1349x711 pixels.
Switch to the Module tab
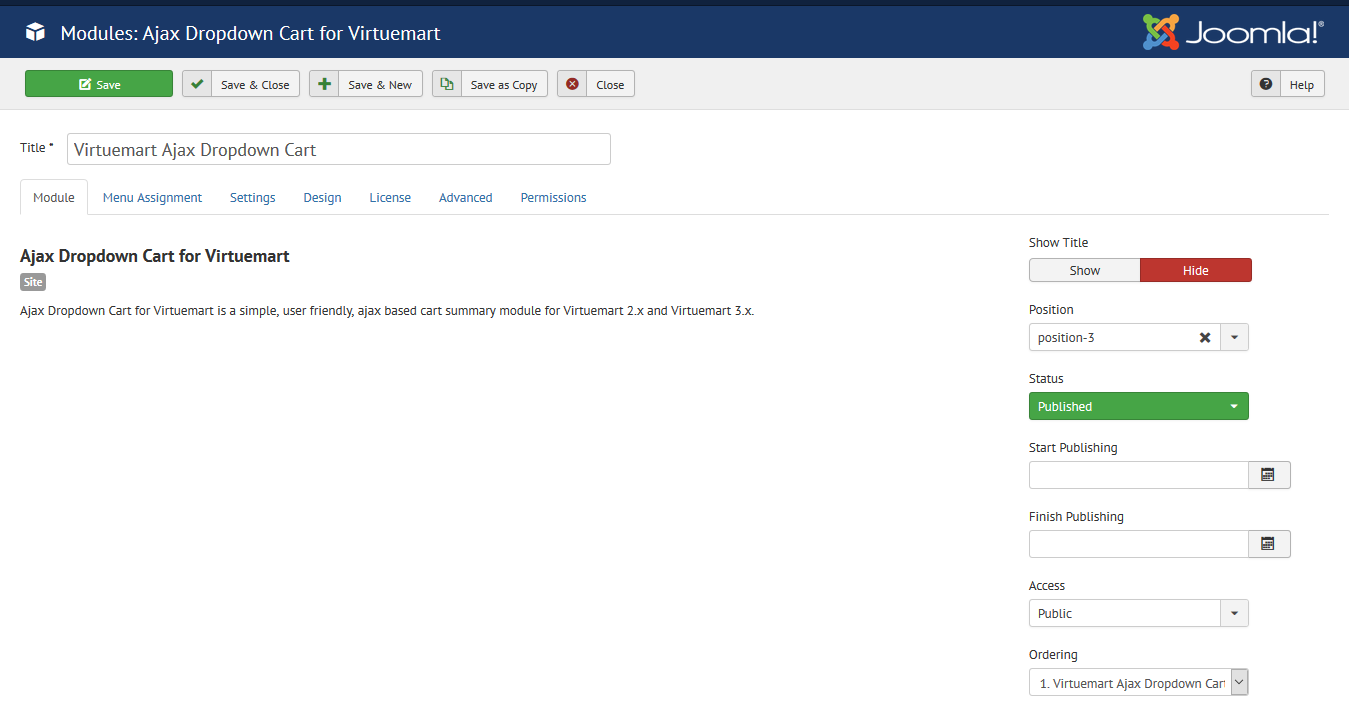pos(54,197)
